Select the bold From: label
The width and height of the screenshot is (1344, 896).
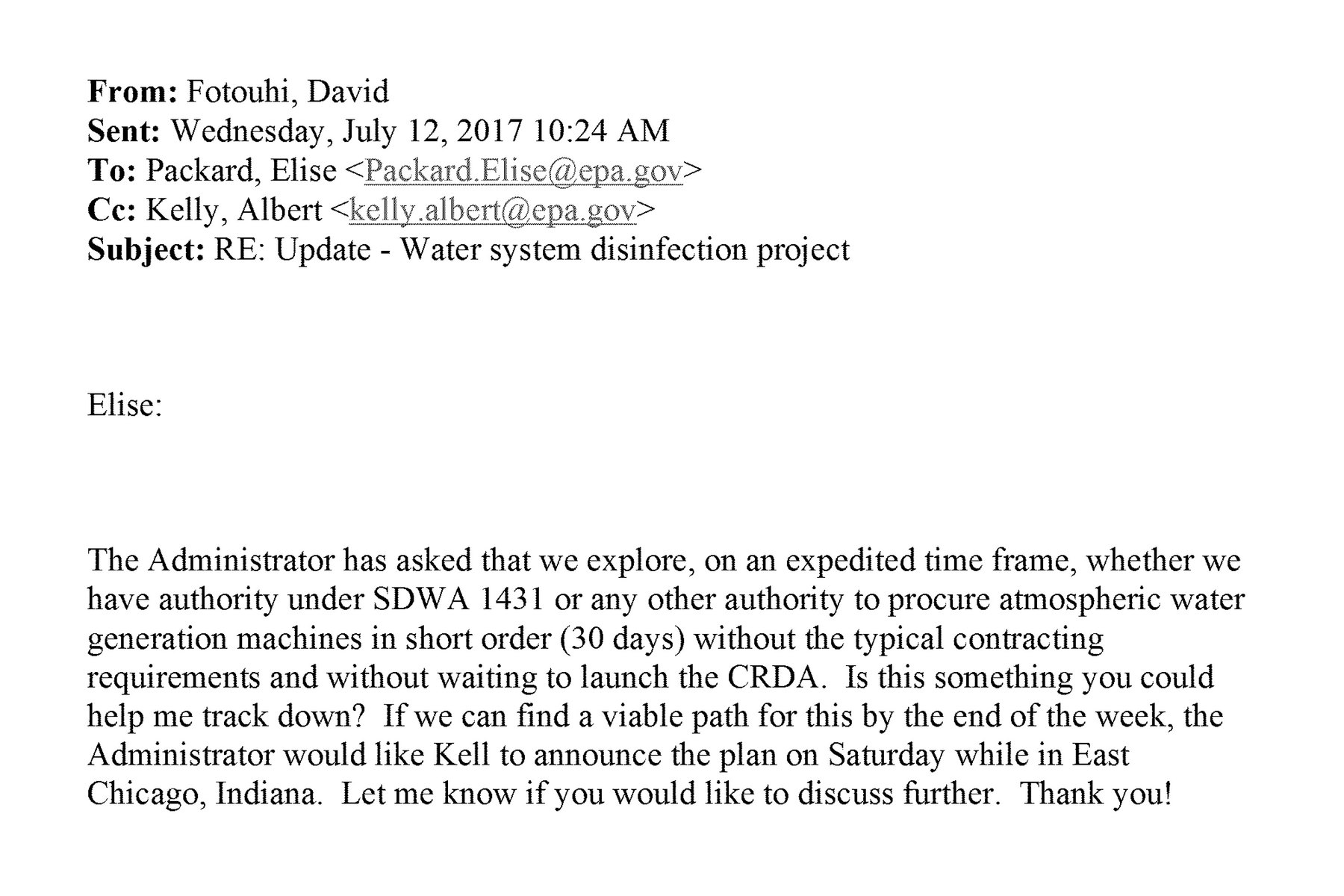click(131, 92)
